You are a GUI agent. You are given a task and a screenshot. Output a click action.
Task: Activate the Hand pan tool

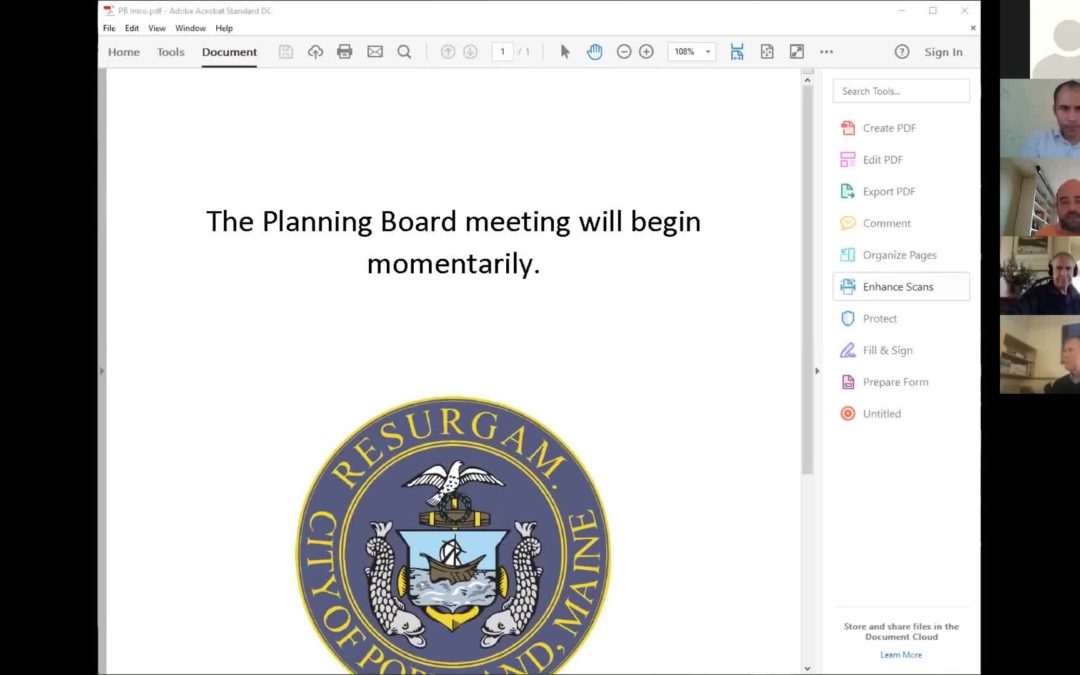click(594, 52)
